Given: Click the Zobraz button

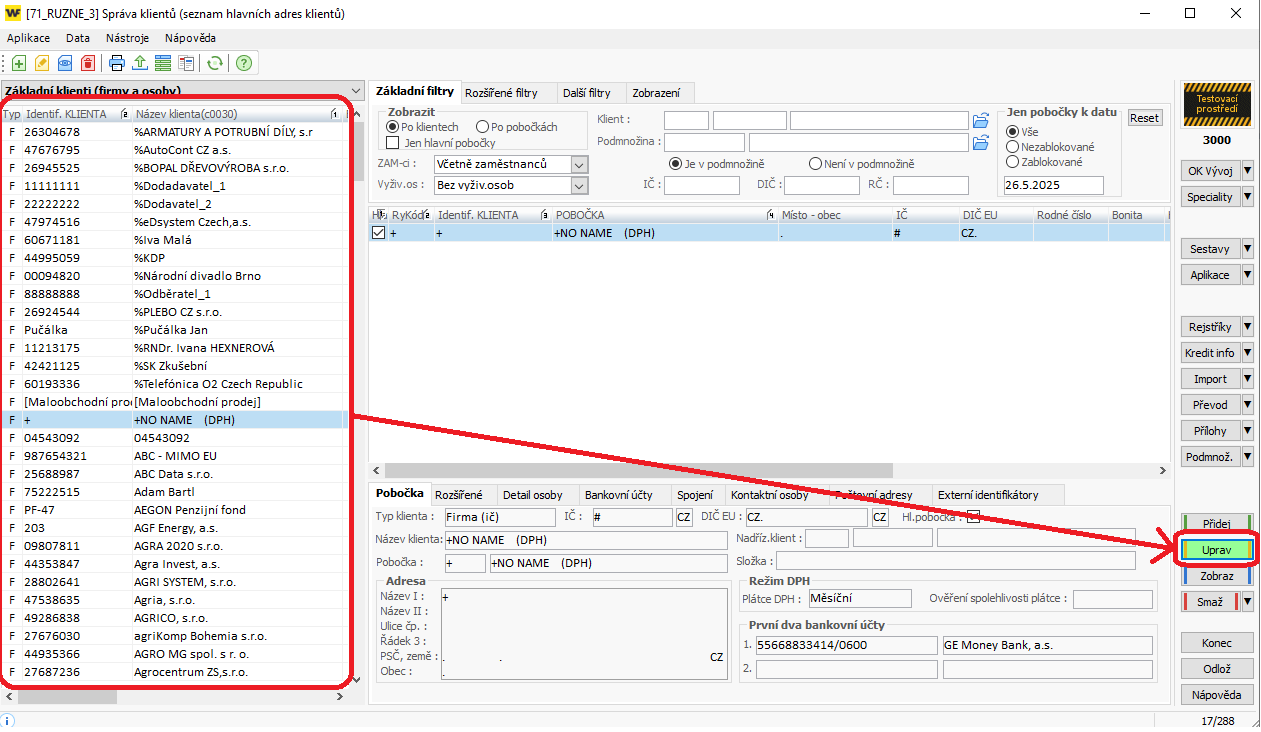Looking at the screenshot, I should click(1216, 577).
